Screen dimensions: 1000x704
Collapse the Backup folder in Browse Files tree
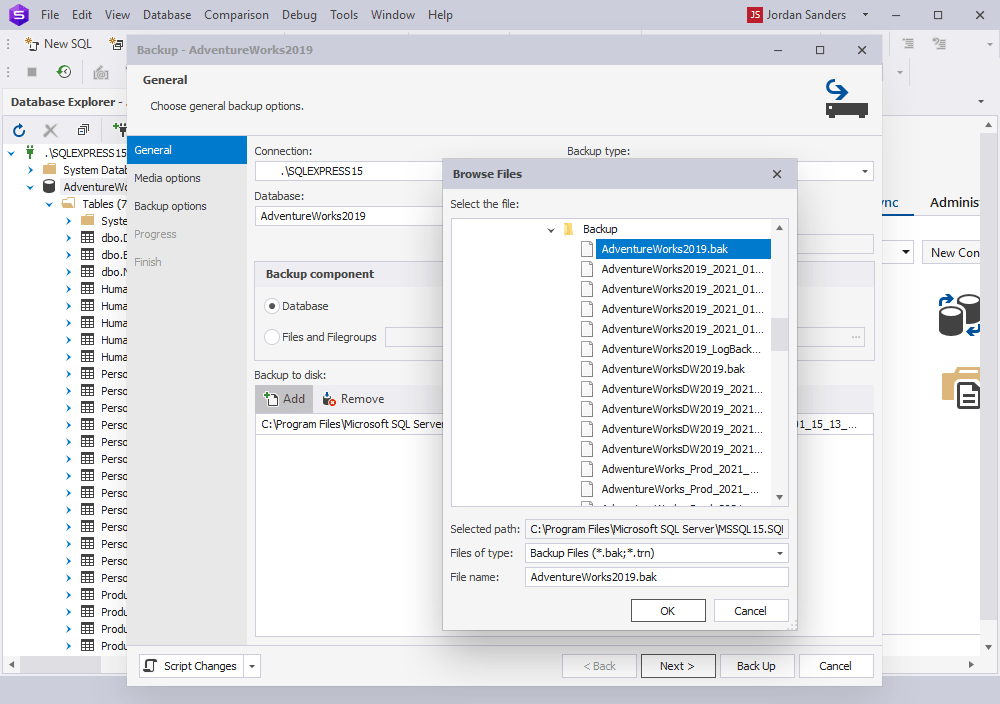(x=550, y=229)
